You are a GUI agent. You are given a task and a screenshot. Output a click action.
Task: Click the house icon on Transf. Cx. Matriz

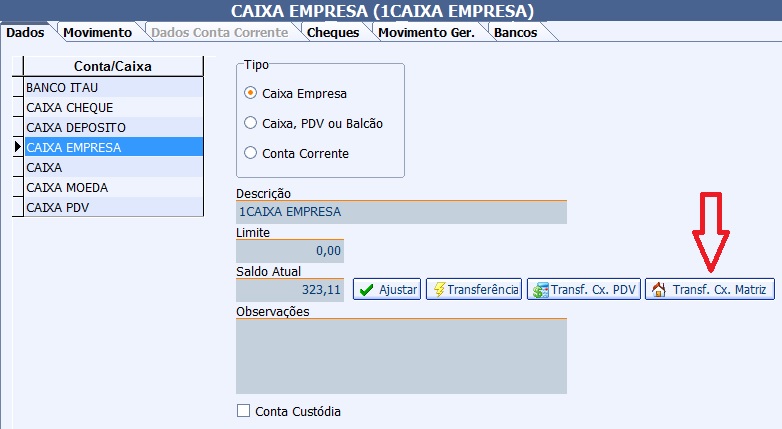point(658,290)
